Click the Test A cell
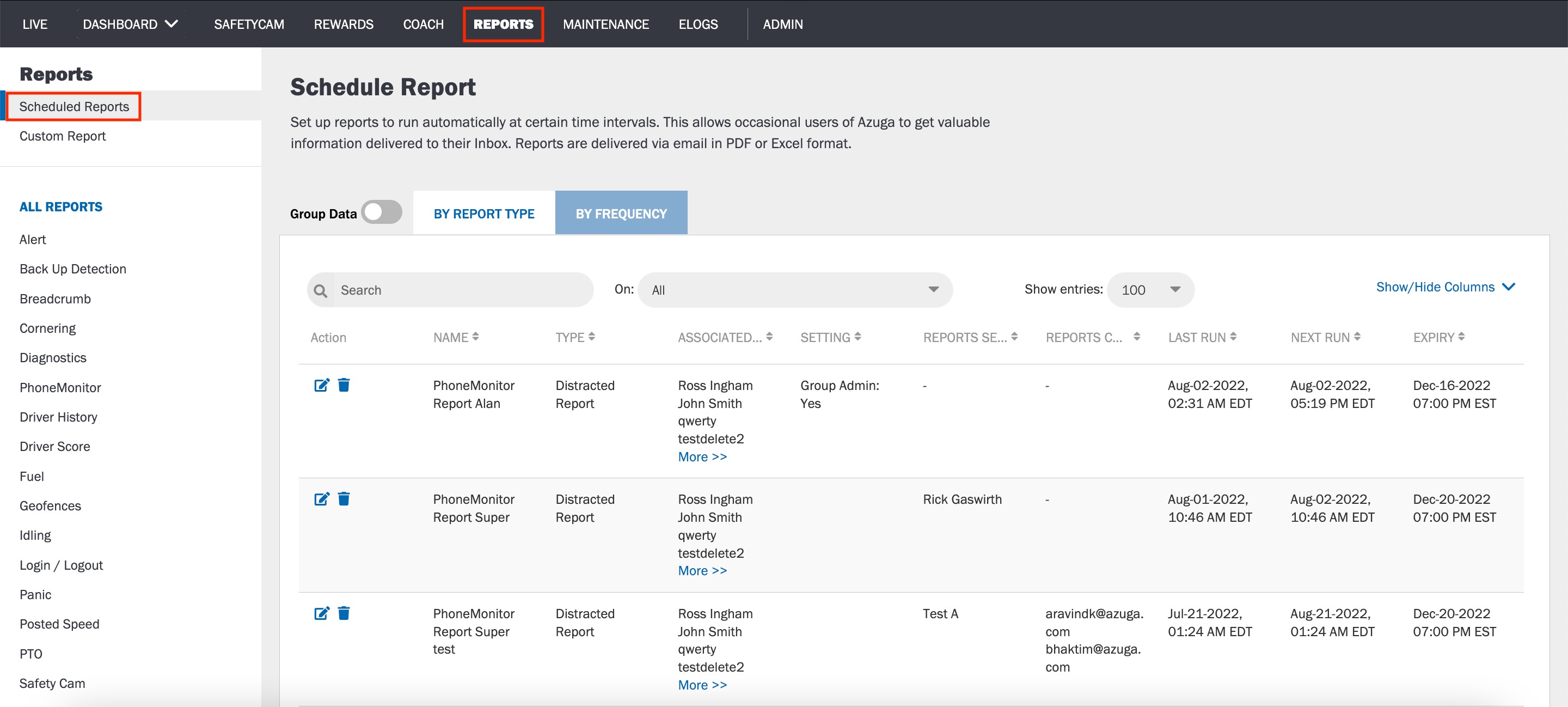This screenshot has height=707, width=1568. 940,613
